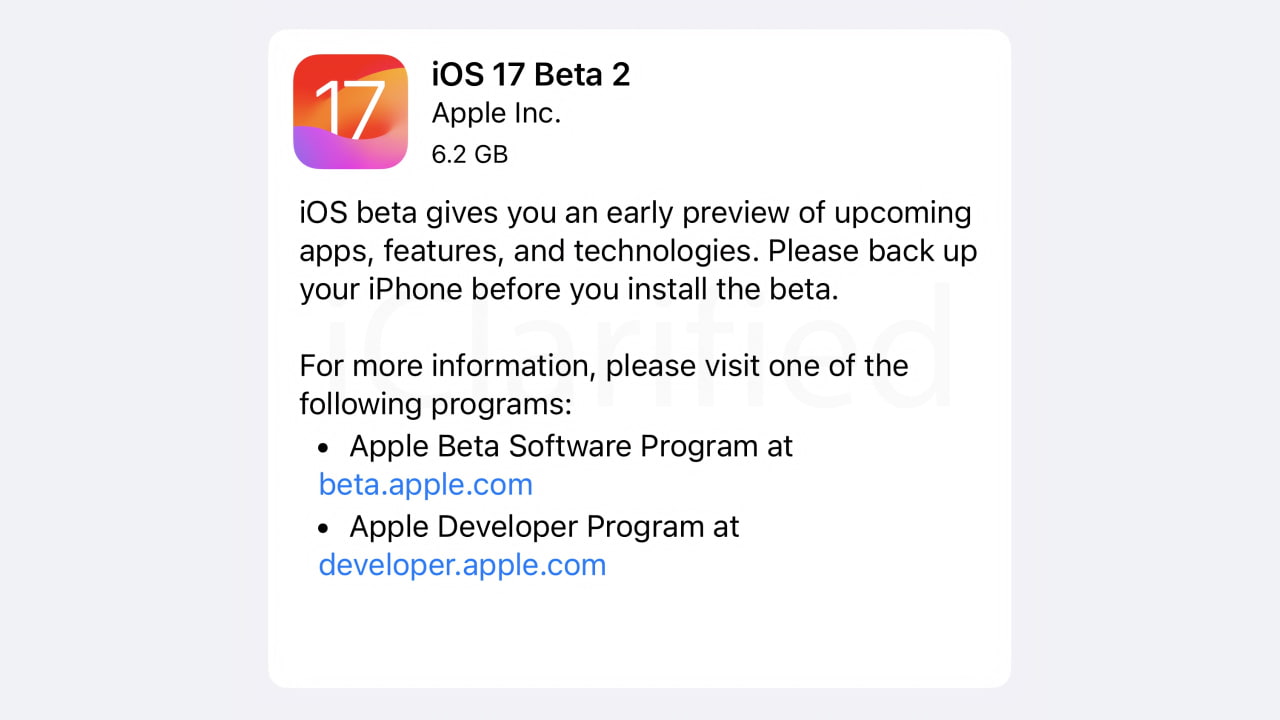Click 'Apple Developer Program at' text

pos(544,527)
